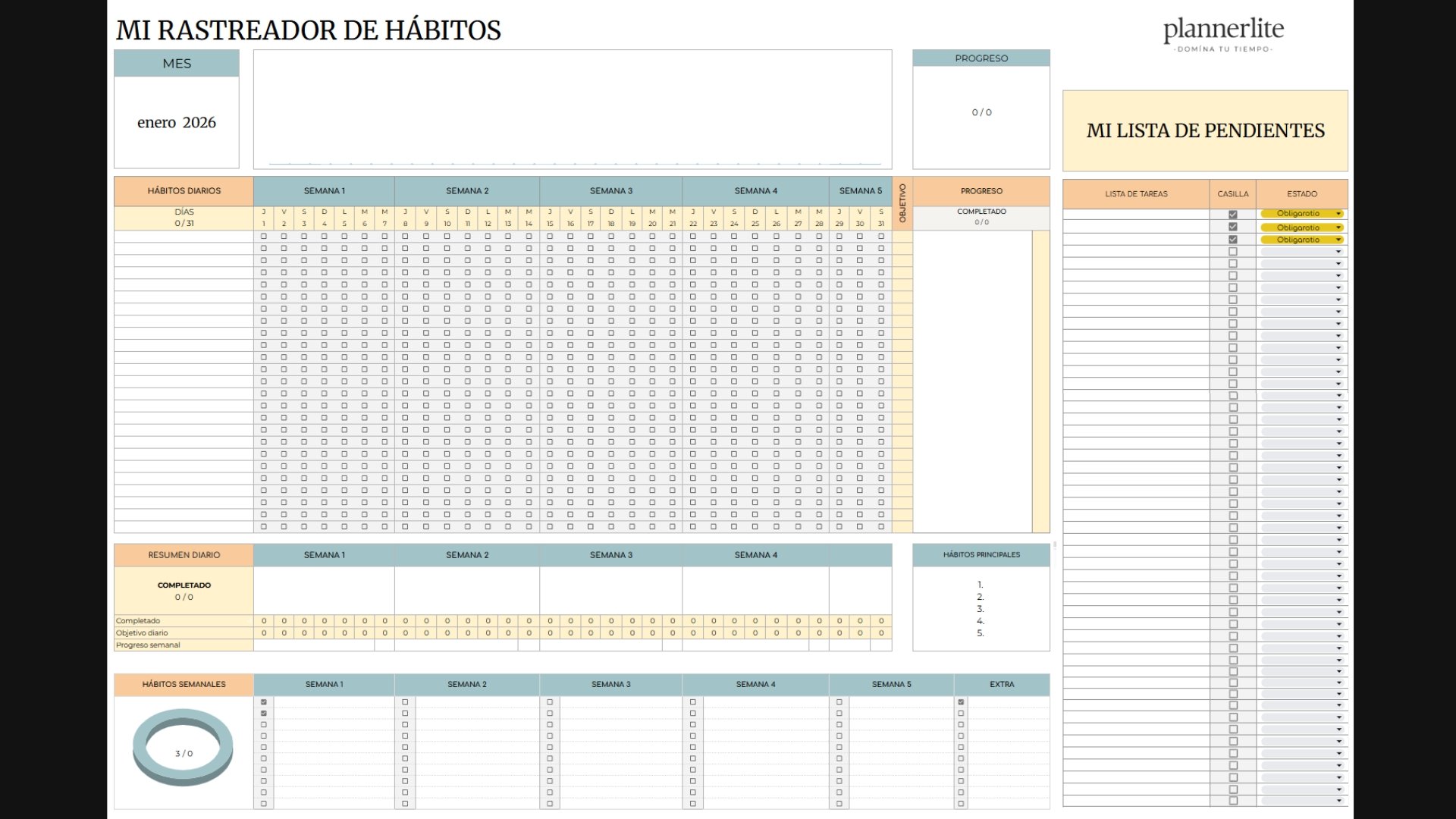
Task: Uncheck the third checked Casilla checkbox
Action: pyautogui.click(x=1232, y=240)
